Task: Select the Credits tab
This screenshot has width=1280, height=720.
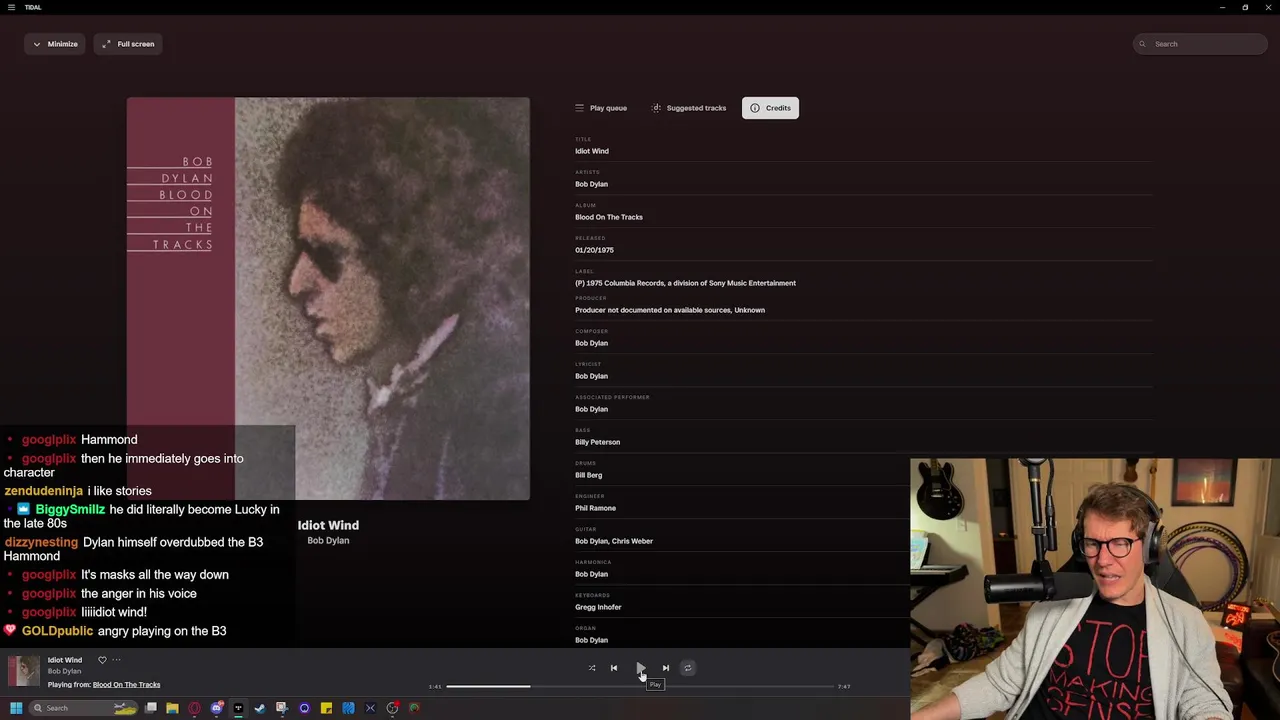Action: point(770,108)
